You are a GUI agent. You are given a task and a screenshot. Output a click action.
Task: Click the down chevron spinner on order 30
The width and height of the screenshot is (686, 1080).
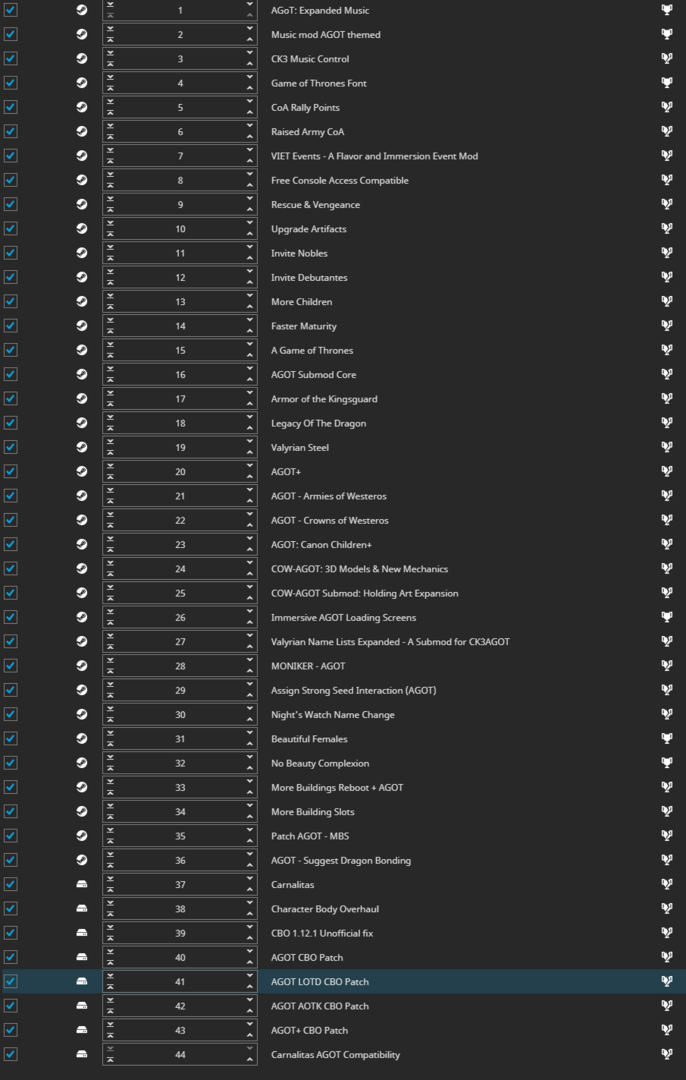pos(249,709)
